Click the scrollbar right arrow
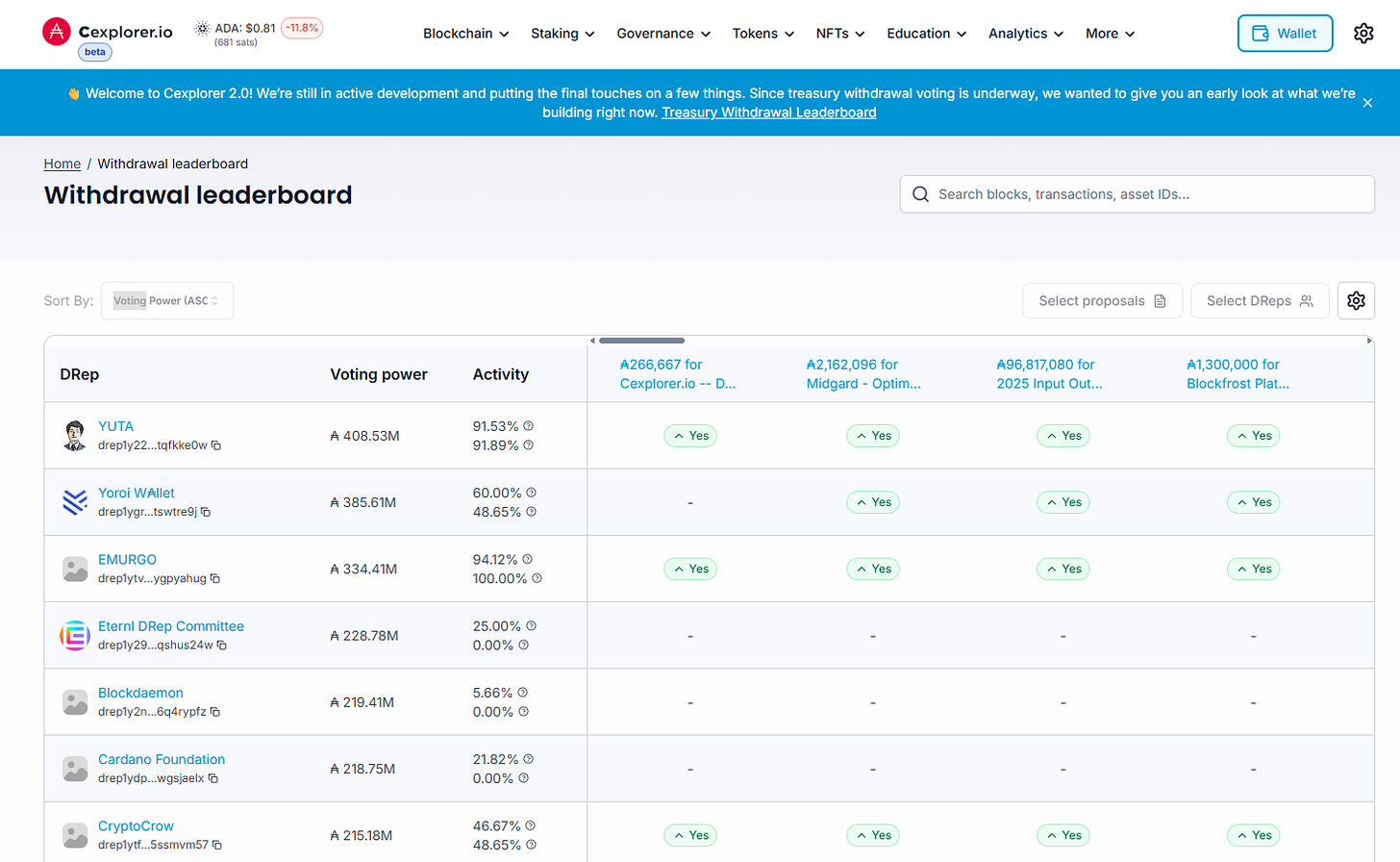Viewport: 1400px width, 862px height. pyautogui.click(x=1369, y=341)
